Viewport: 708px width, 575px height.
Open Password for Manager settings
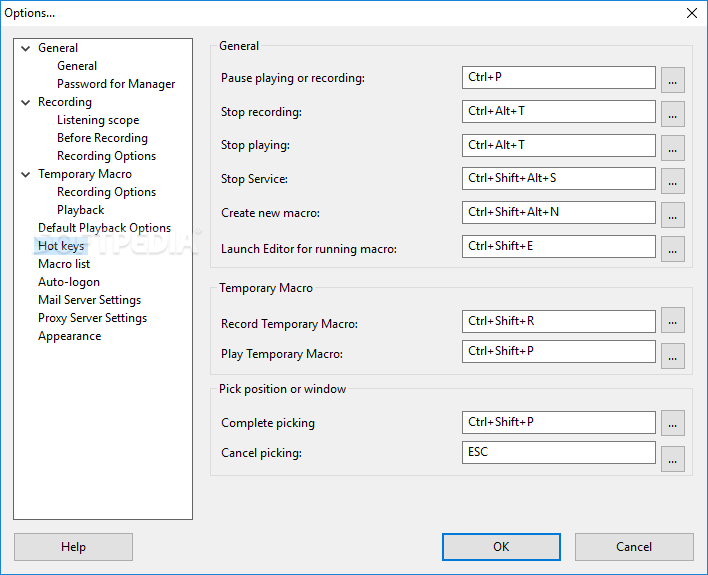coord(116,84)
